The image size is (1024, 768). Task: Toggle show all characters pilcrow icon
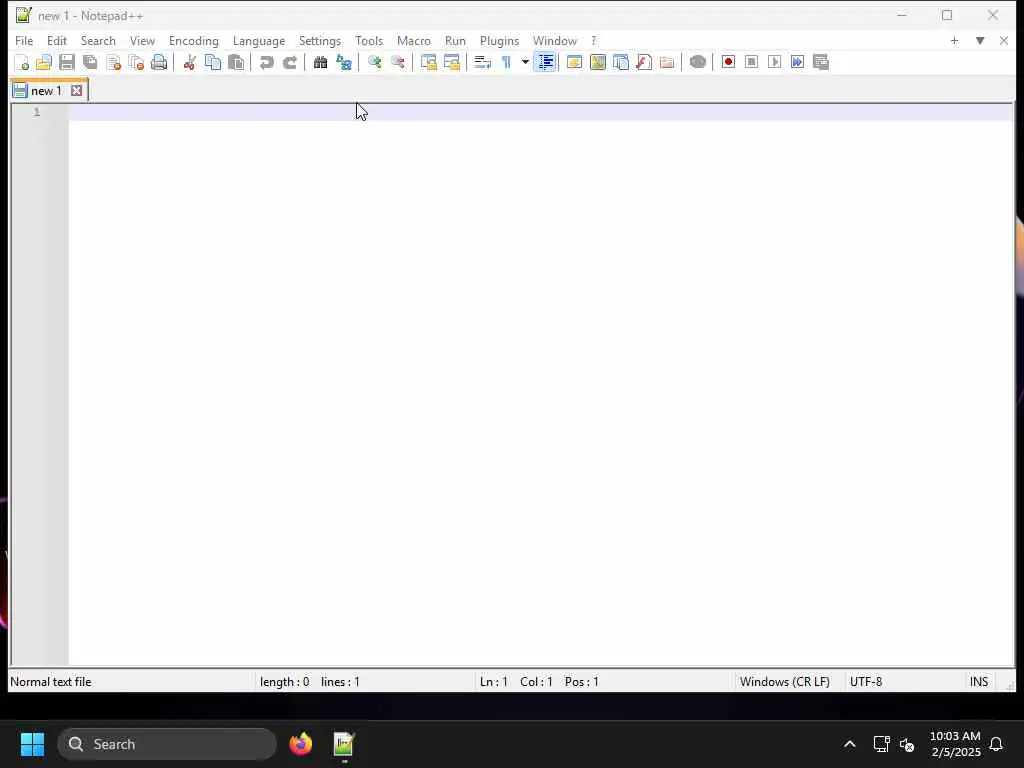coord(506,62)
